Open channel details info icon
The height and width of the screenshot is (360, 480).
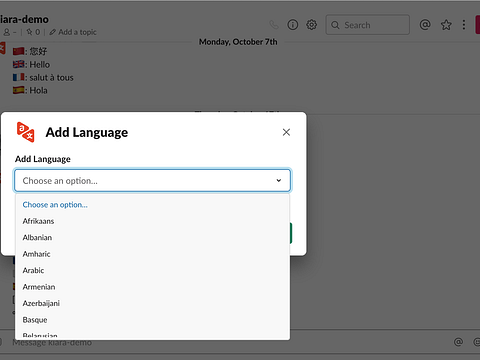coord(293,25)
